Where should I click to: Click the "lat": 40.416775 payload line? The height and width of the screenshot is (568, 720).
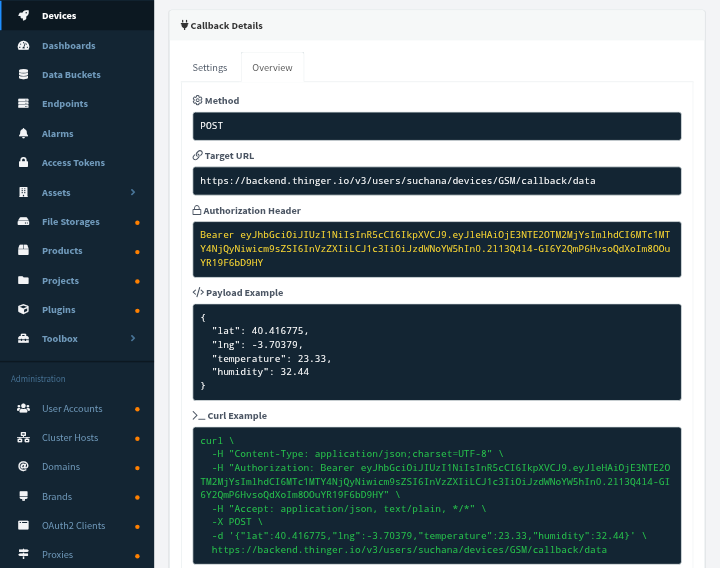tap(260, 331)
